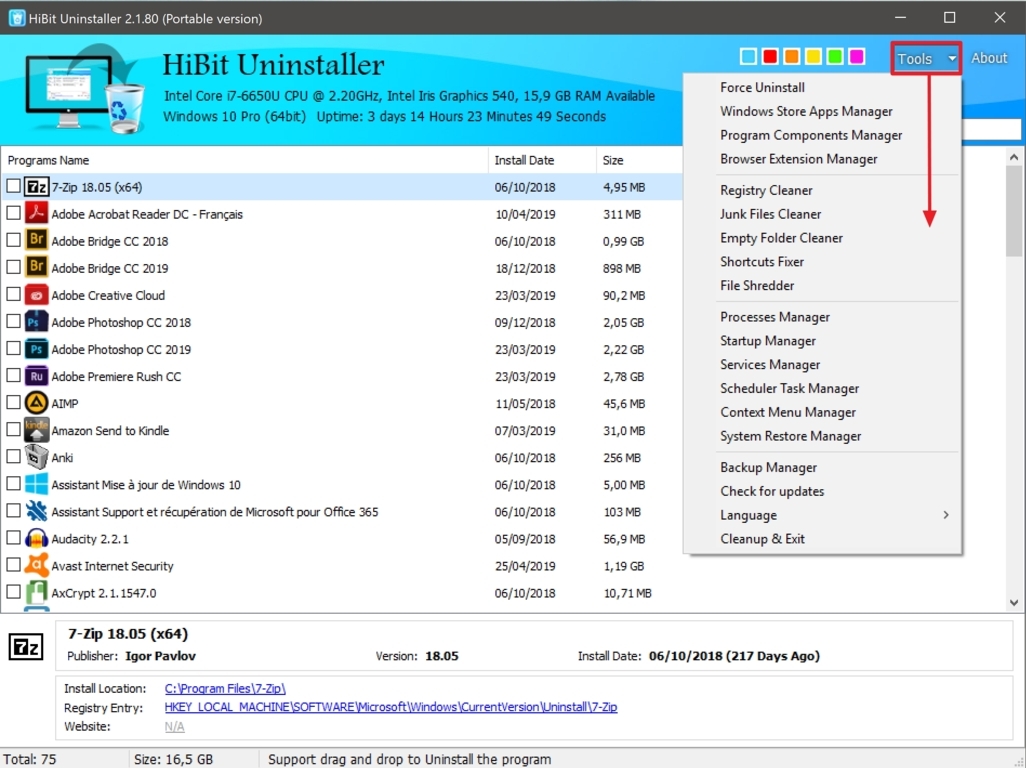Expand the Language submenu arrow
This screenshot has width=1026, height=768.
946,515
